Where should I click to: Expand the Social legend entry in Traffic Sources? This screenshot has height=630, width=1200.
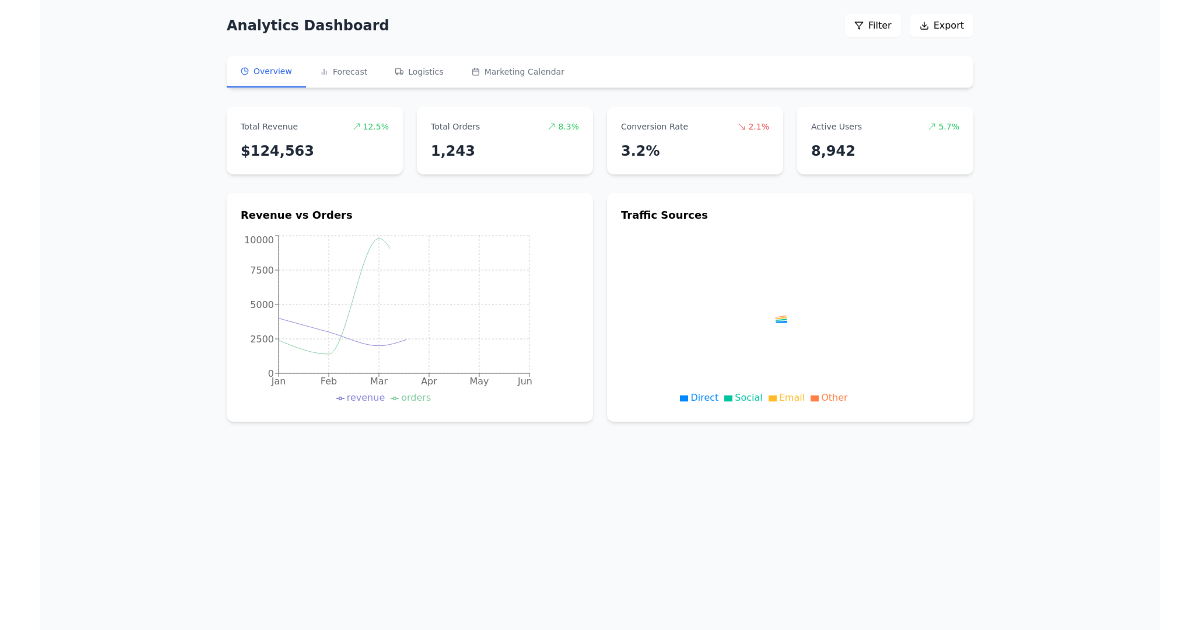[743, 397]
